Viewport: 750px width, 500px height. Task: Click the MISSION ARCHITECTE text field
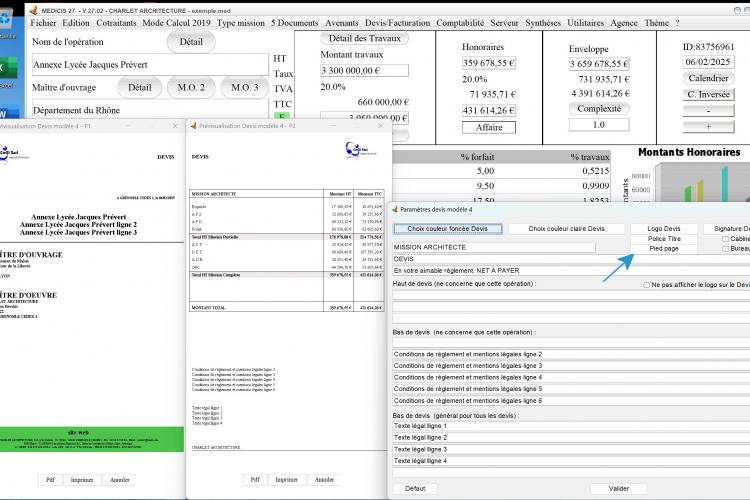(494, 247)
